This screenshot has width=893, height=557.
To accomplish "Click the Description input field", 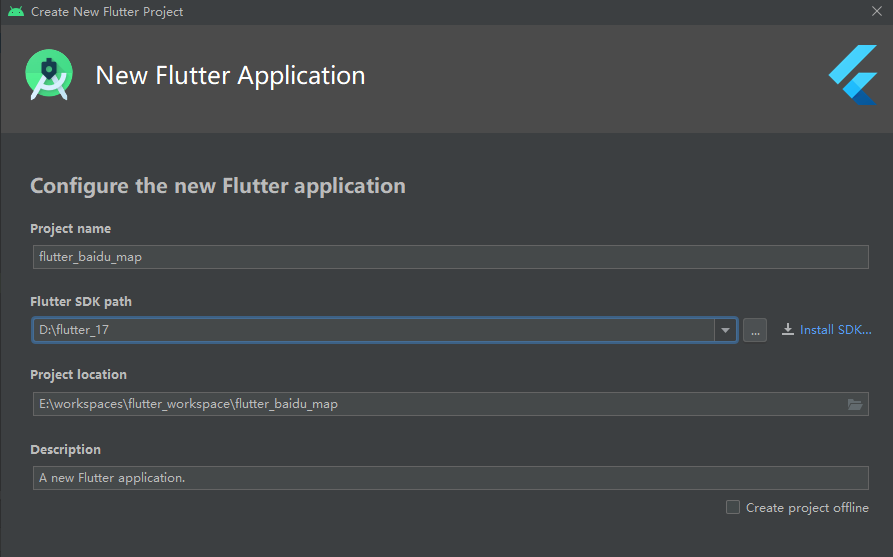I will point(450,478).
